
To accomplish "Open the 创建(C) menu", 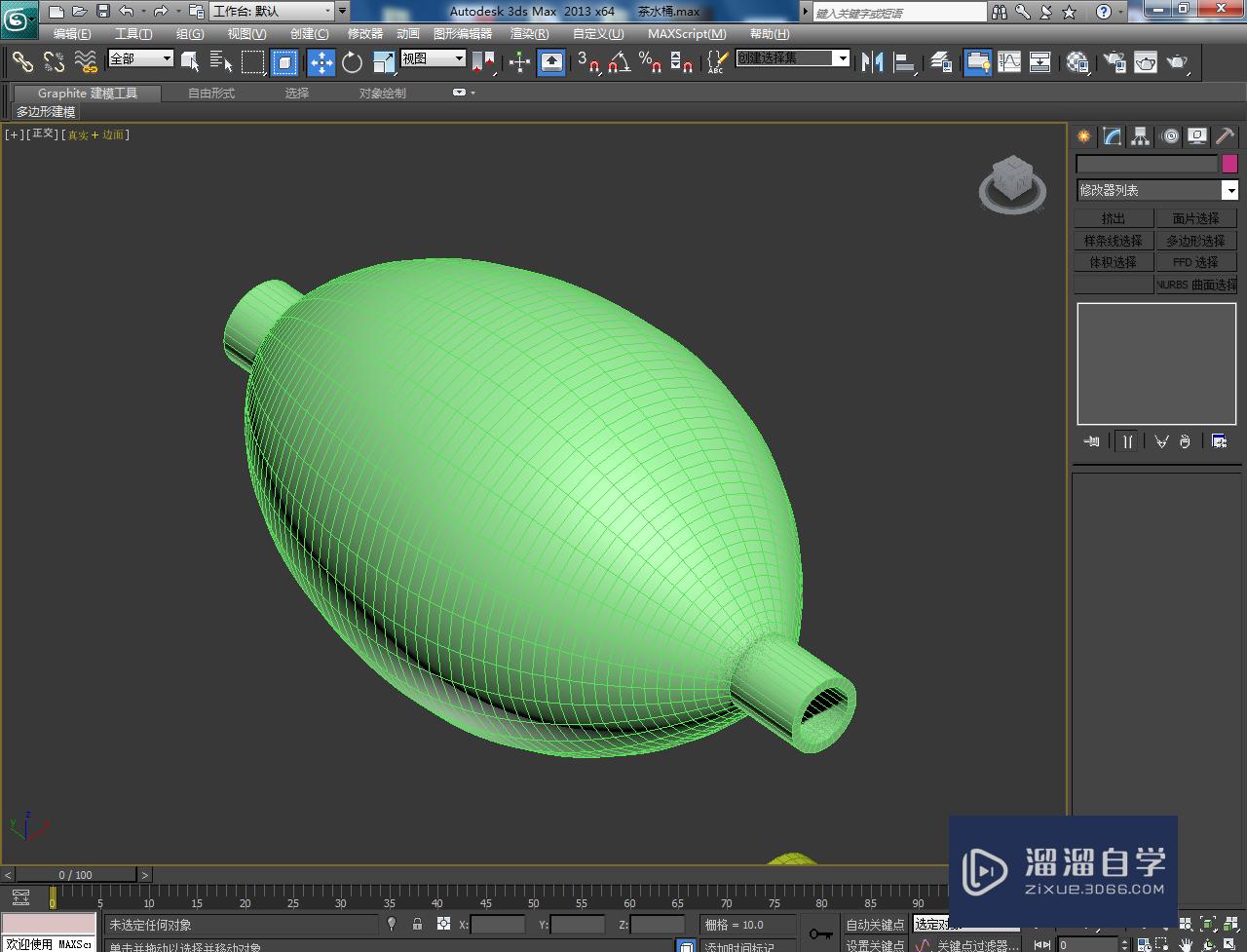I will click(310, 33).
